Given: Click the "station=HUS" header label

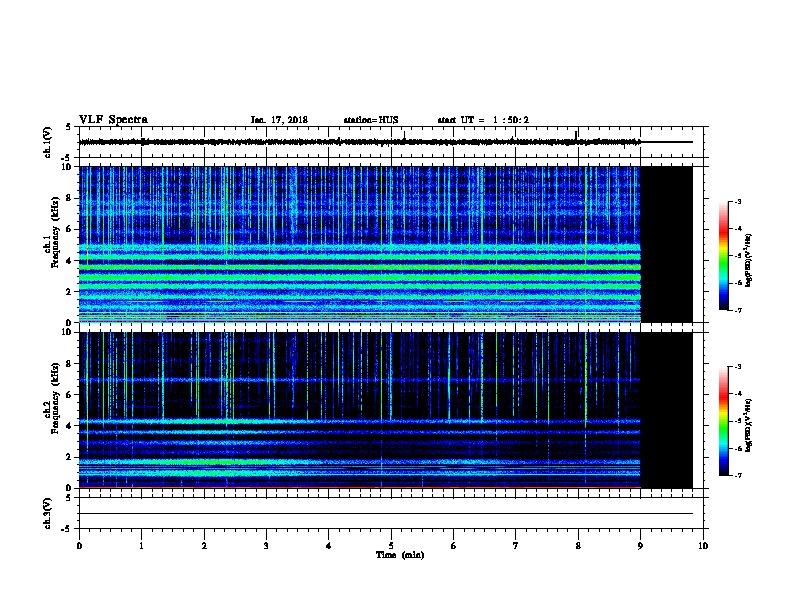Looking at the screenshot, I should [371, 120].
